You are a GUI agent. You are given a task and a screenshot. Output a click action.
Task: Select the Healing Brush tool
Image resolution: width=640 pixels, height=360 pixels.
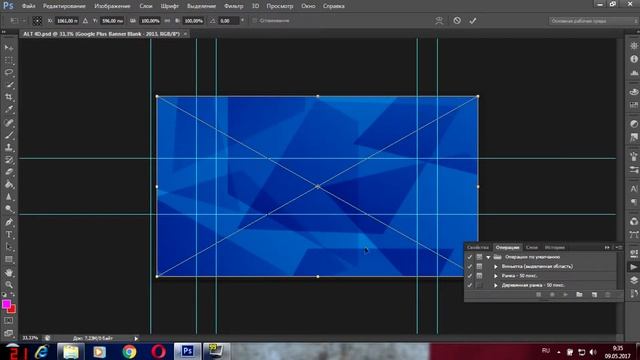coord(9,122)
